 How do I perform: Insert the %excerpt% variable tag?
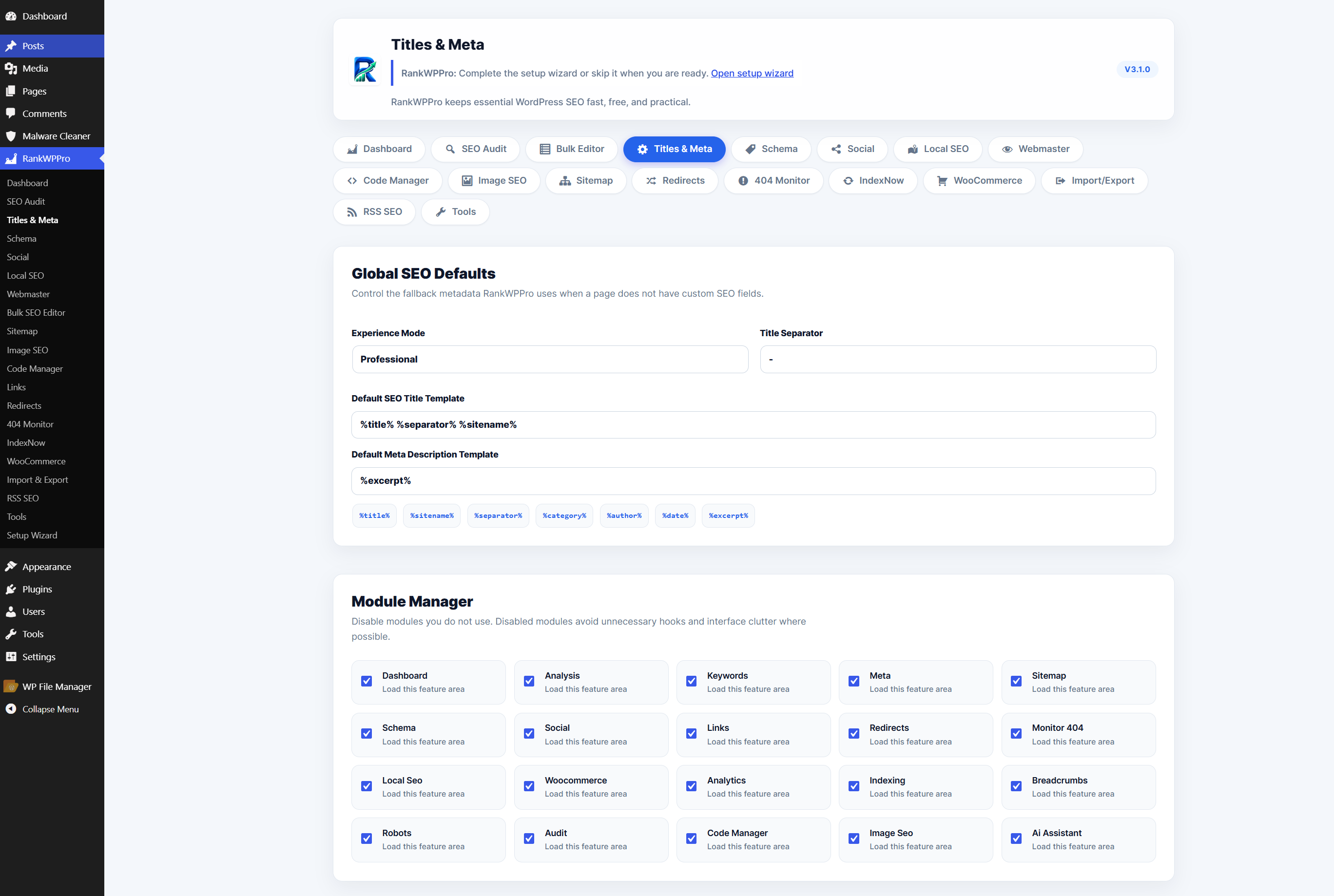tap(728, 515)
